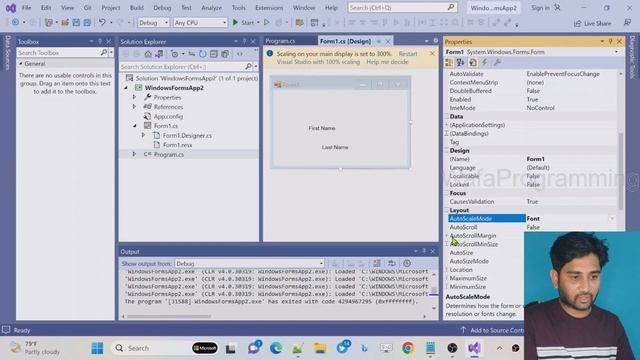The width and height of the screenshot is (640, 360).
Task: Open the Debug configuration dropdown
Action: pos(153,23)
